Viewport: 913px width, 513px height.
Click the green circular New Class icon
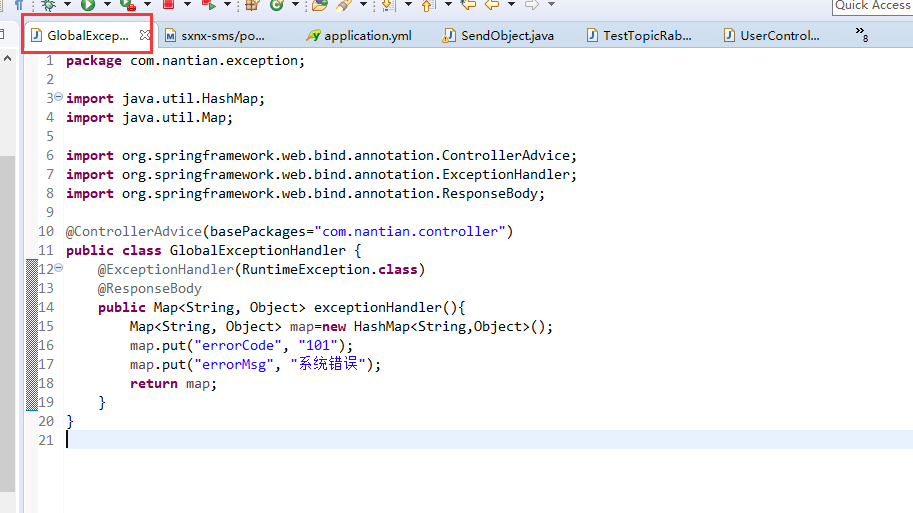tap(277, 5)
